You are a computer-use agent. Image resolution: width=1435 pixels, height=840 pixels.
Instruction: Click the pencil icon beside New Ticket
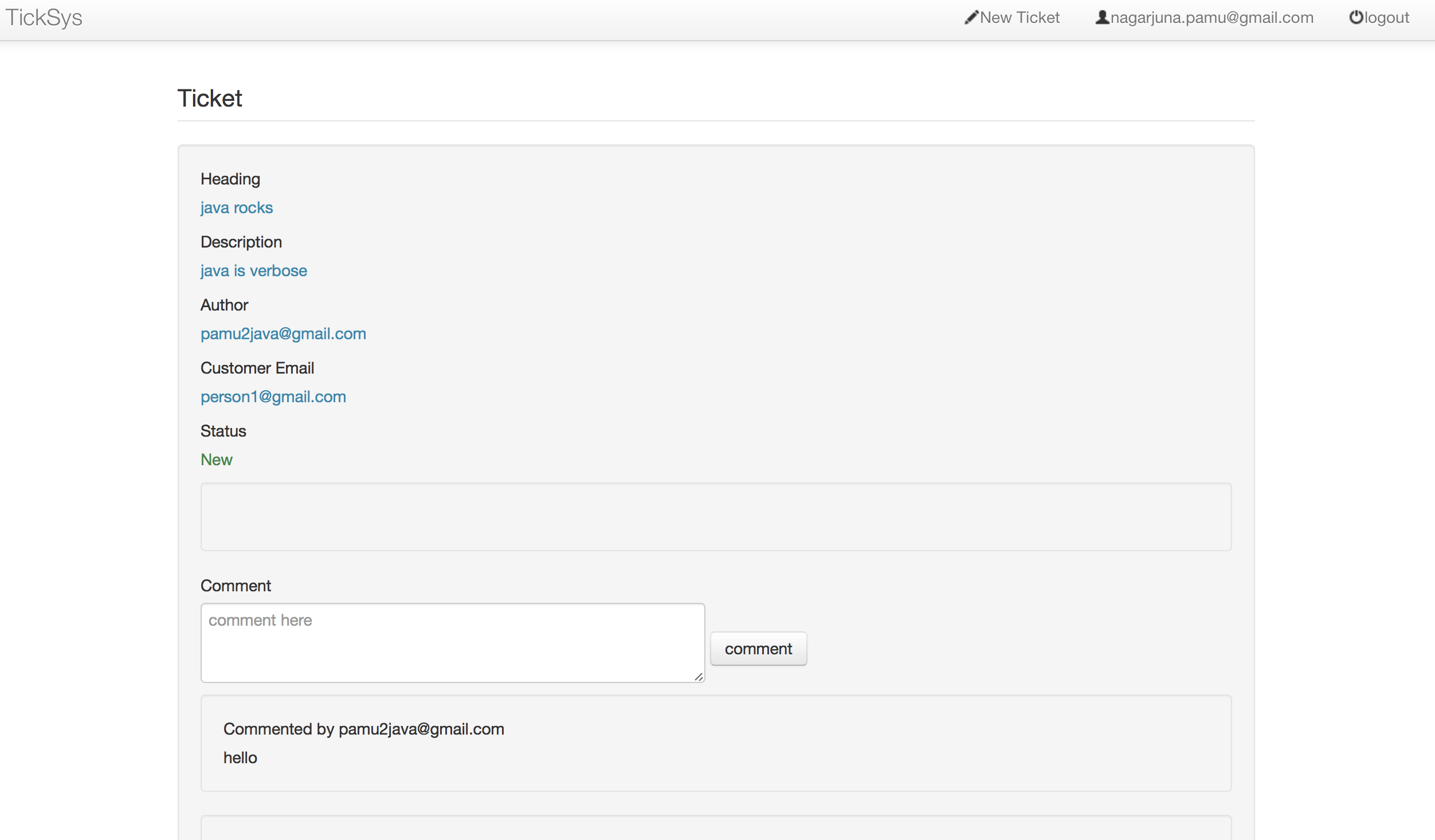click(971, 17)
